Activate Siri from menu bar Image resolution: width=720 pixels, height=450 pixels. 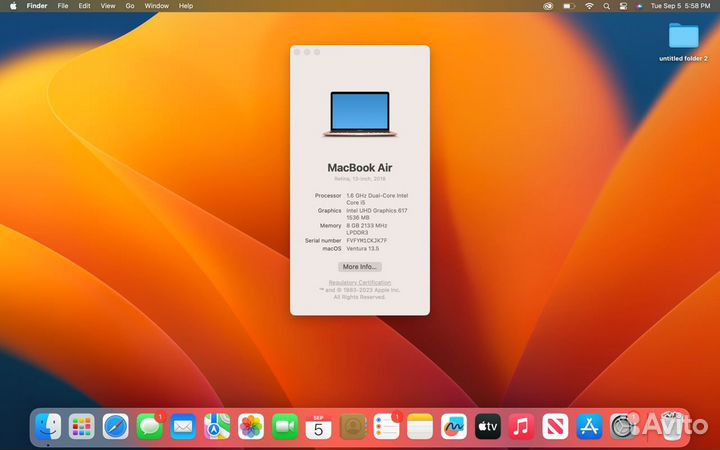coord(639,6)
